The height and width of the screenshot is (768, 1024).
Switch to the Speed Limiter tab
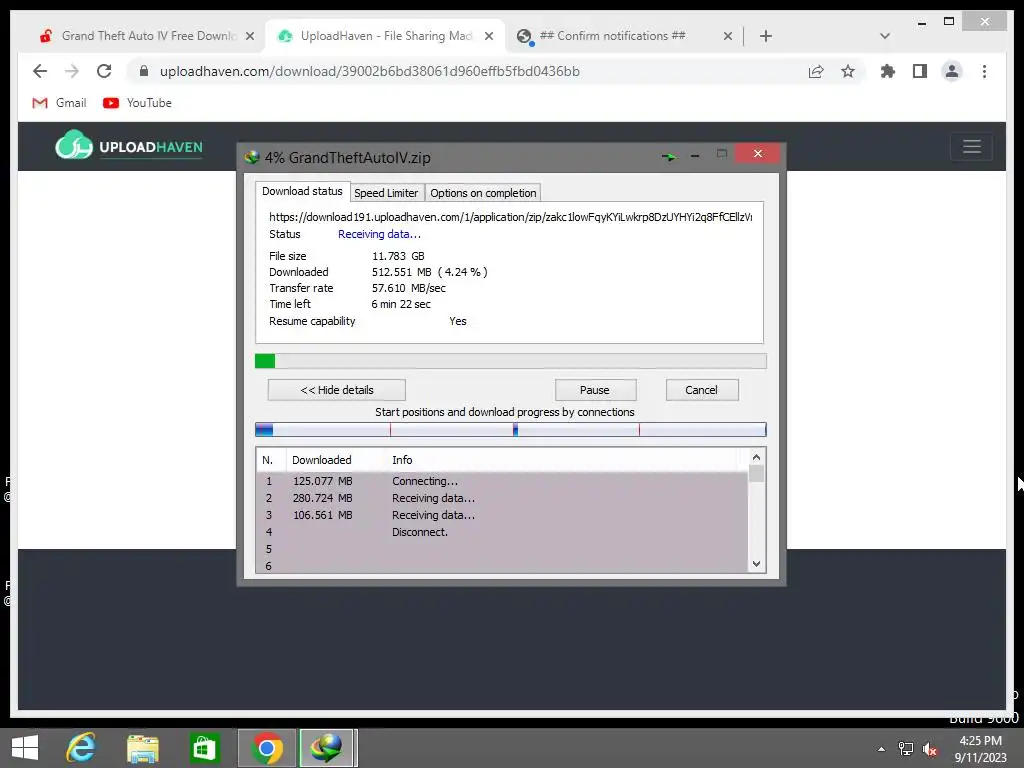(x=385, y=193)
